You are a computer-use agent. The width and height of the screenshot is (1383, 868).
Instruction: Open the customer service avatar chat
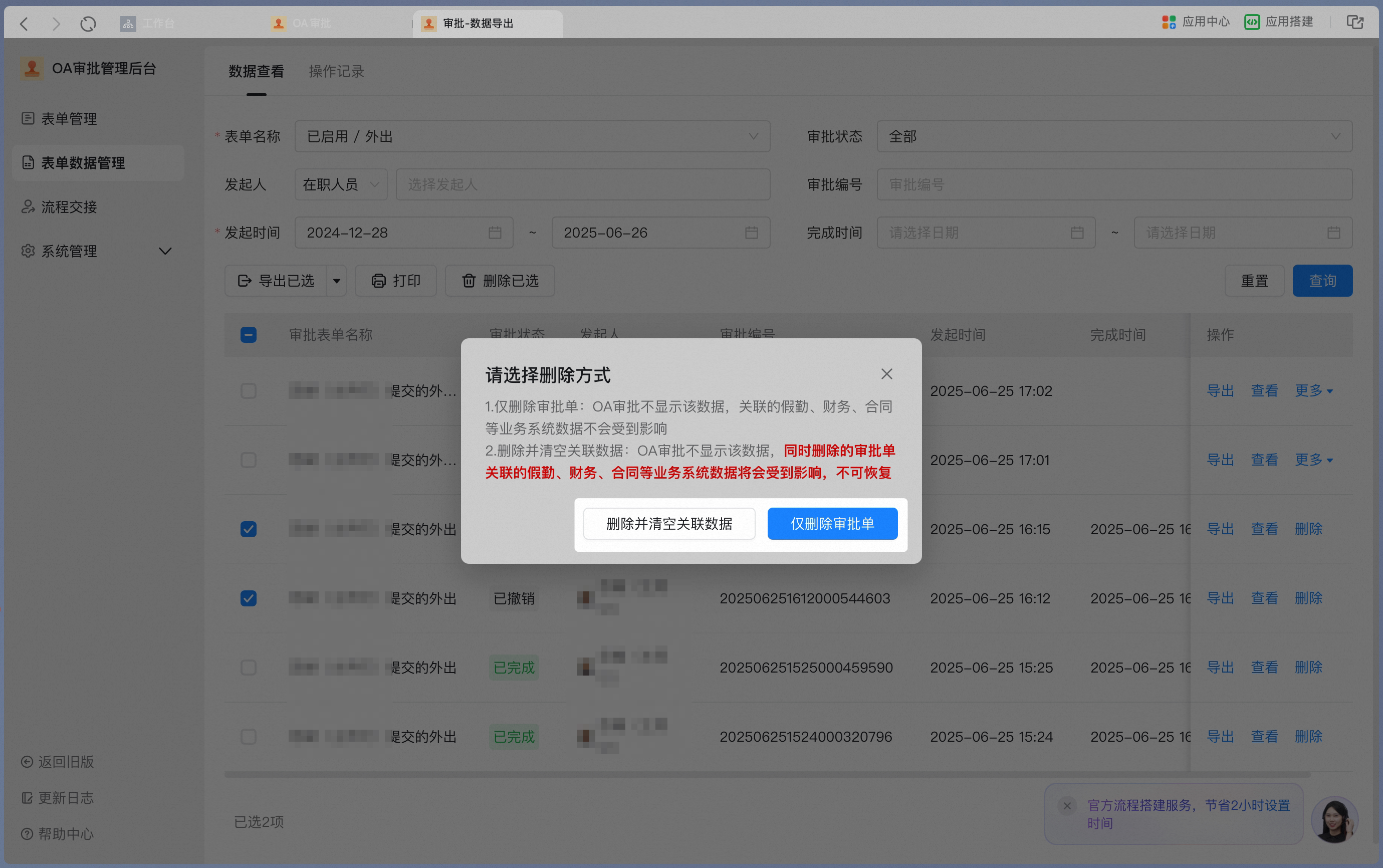(x=1334, y=819)
